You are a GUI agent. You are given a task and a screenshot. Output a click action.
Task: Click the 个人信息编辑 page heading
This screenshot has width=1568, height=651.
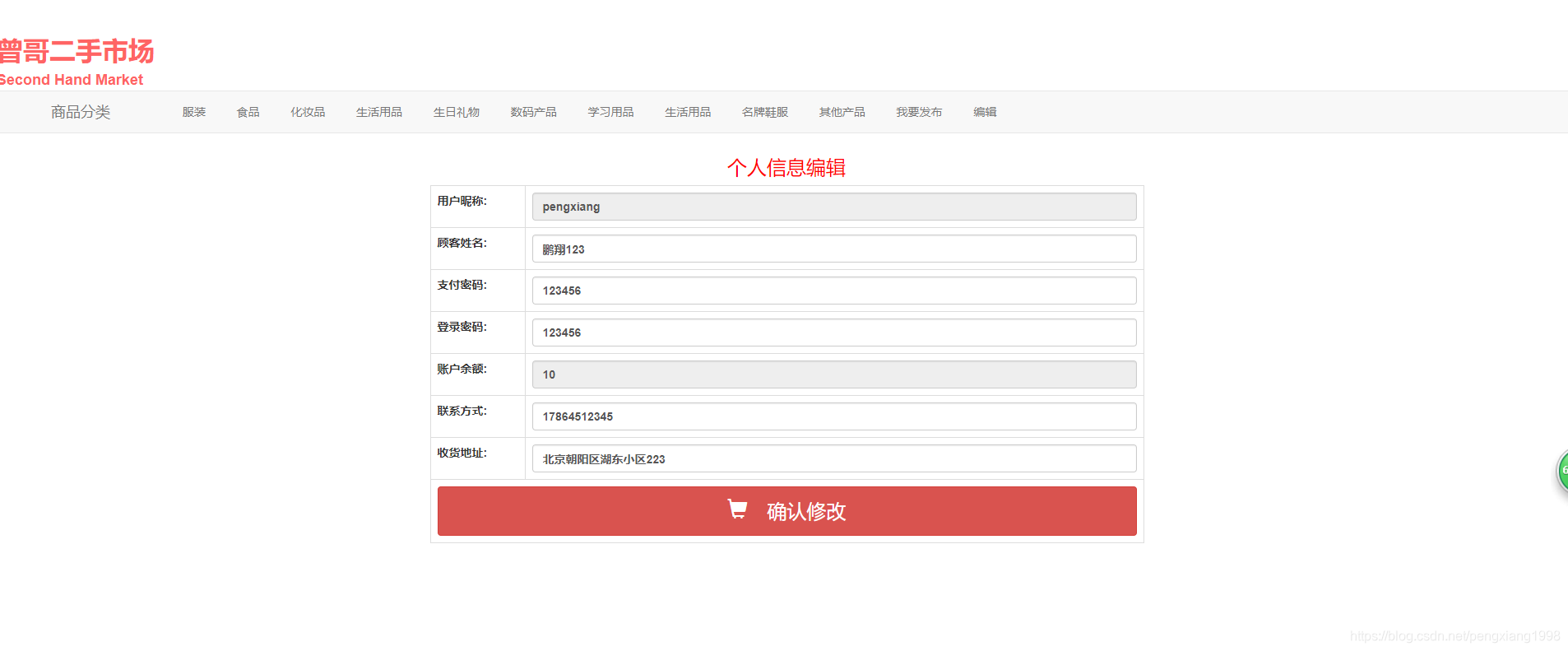click(x=786, y=168)
